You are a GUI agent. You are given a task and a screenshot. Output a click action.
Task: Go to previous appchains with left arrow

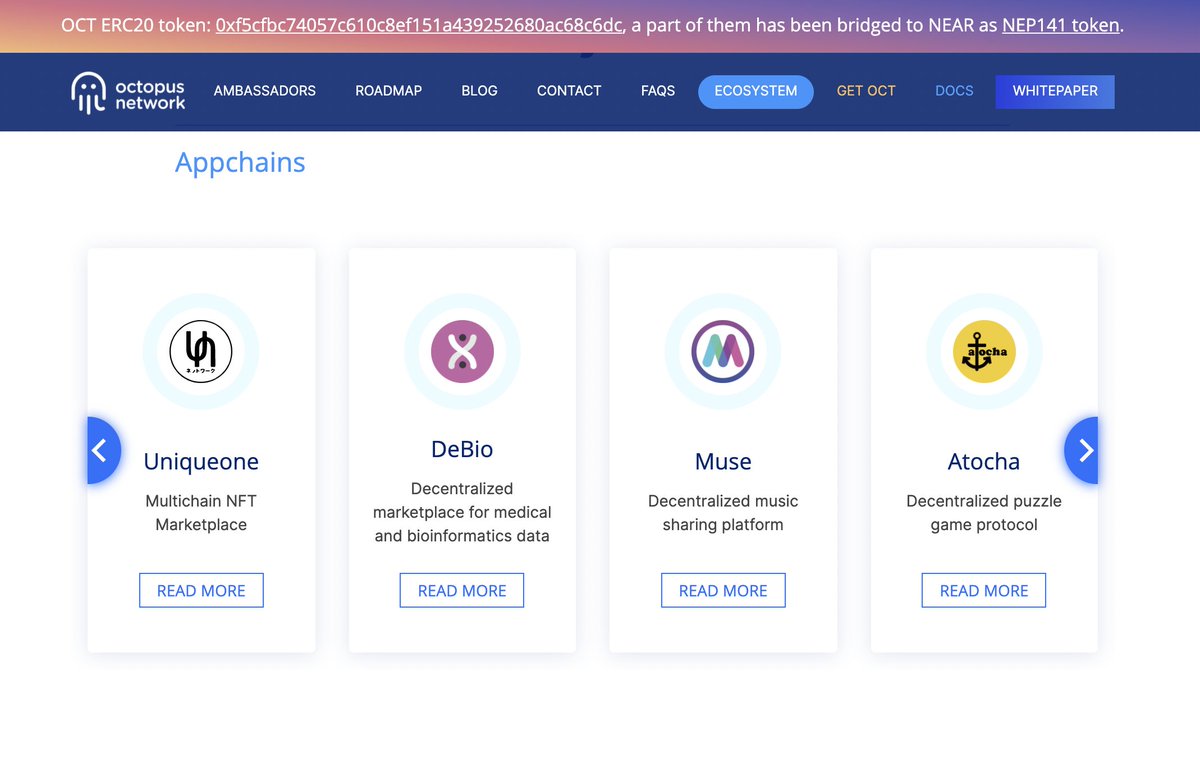click(103, 450)
